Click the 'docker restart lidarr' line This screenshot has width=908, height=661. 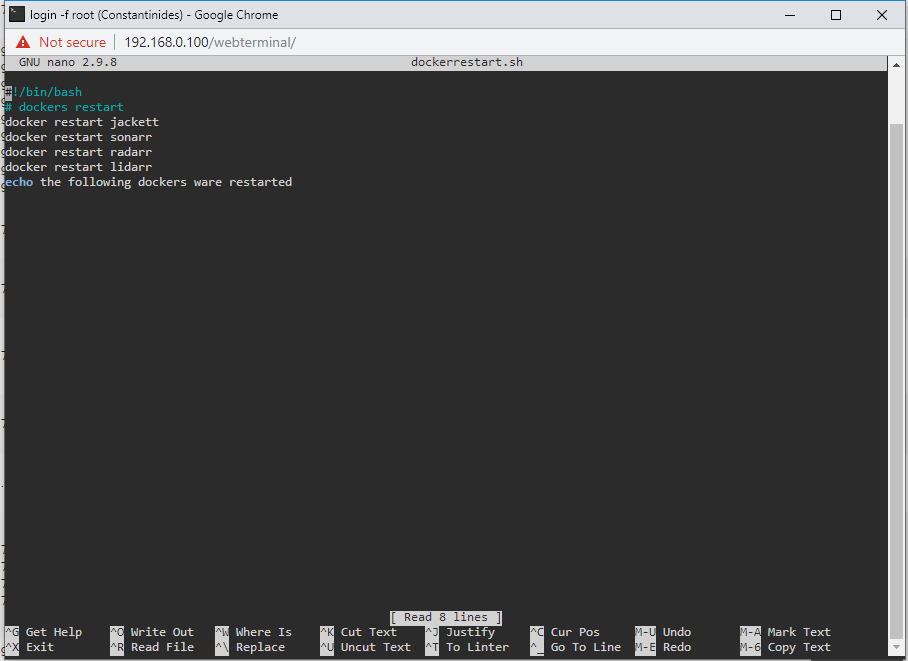point(78,167)
